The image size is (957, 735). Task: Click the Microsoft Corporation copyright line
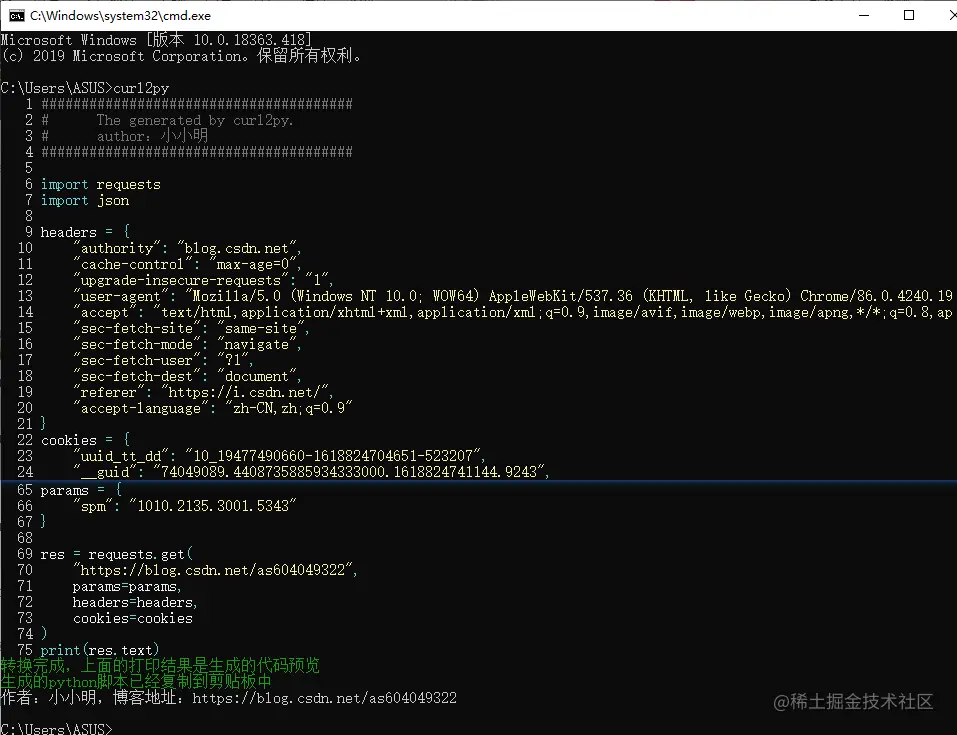(x=181, y=56)
